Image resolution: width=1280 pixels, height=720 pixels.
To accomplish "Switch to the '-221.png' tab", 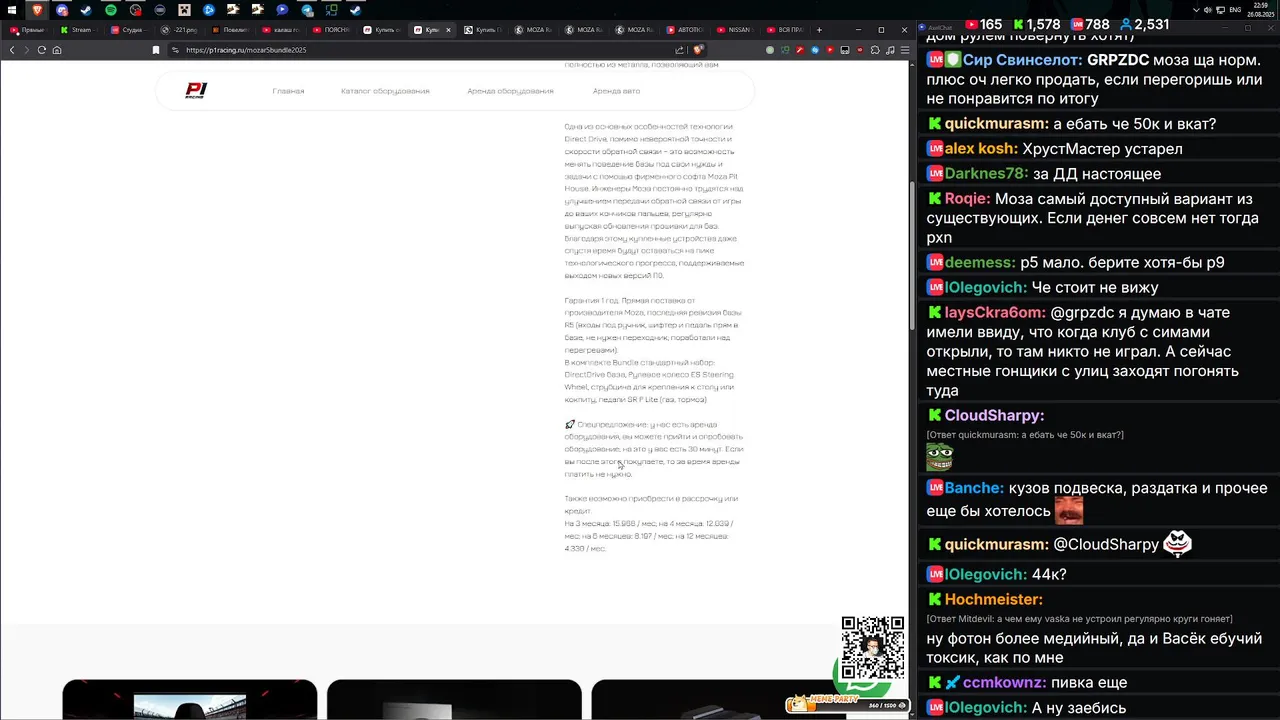I will coord(182,30).
